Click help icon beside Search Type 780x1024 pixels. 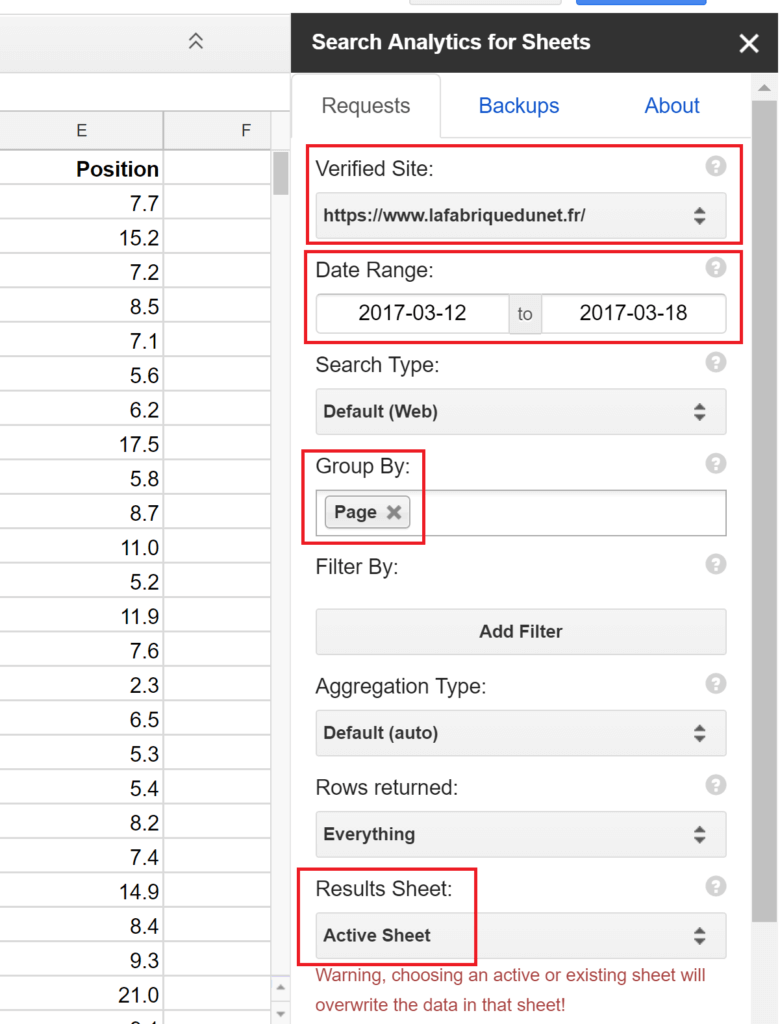pyautogui.click(x=715, y=362)
